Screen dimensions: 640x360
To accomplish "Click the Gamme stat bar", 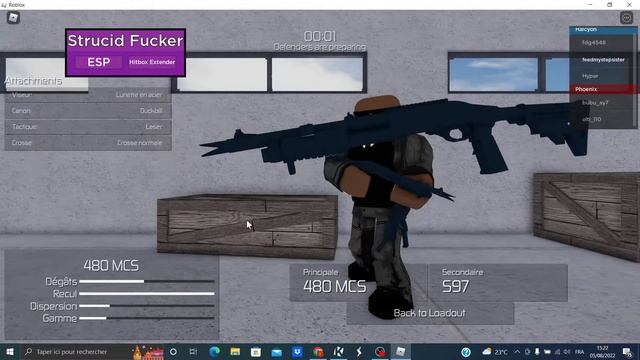I will coord(147,318).
